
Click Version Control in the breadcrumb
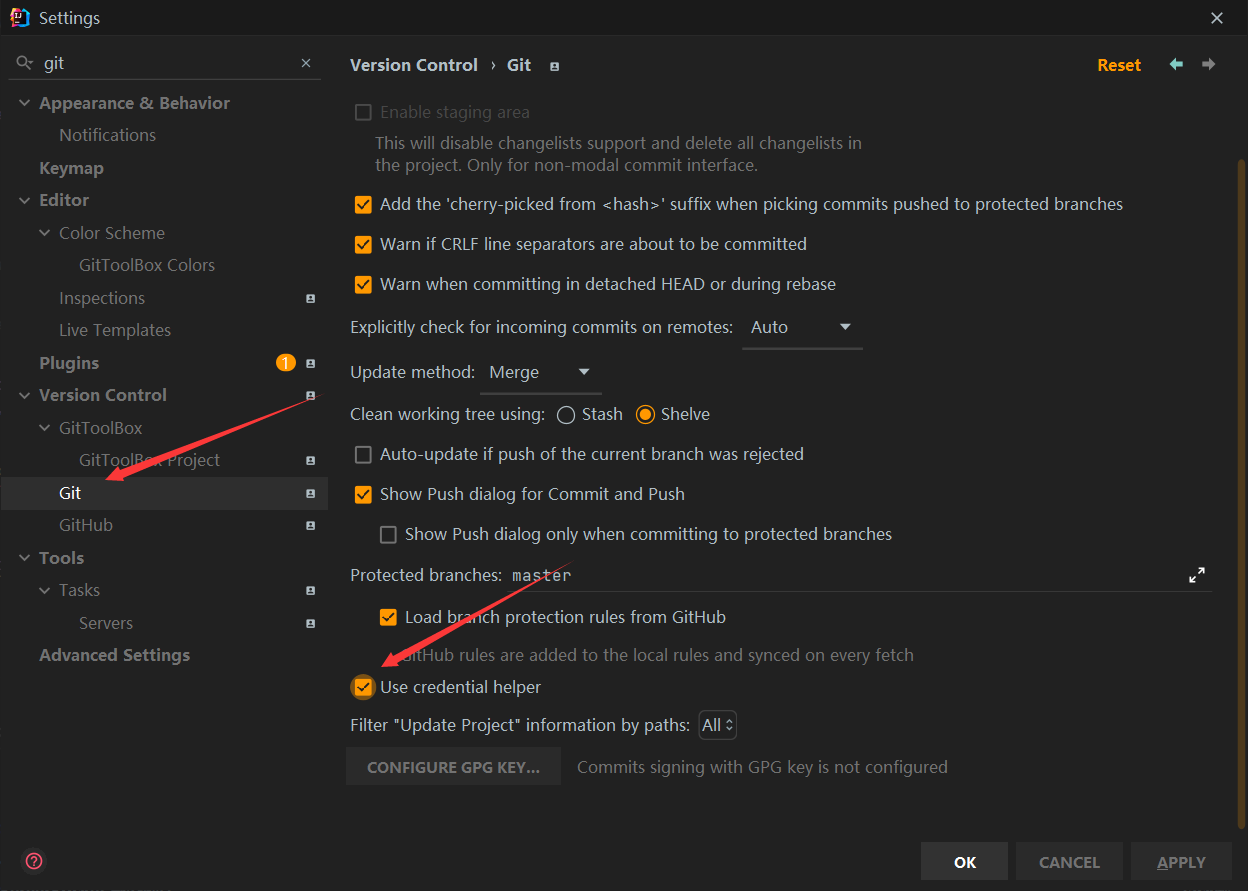(x=414, y=65)
